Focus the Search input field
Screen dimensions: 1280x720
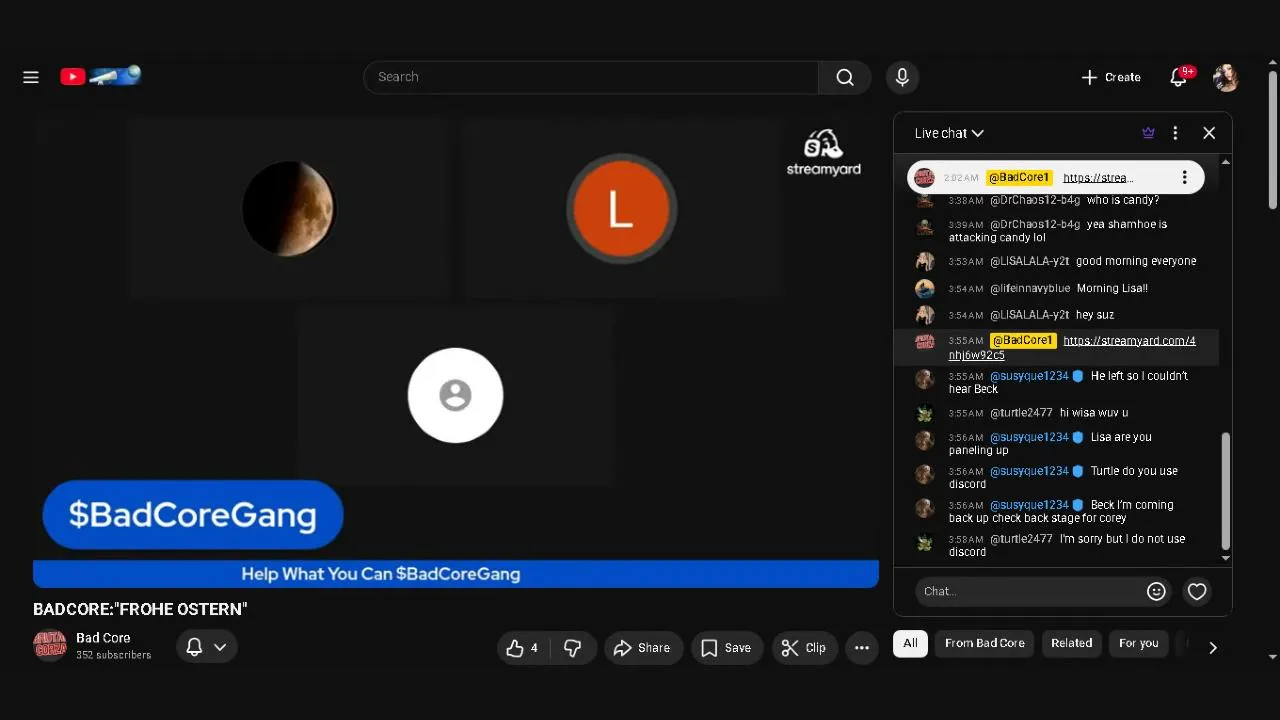tap(592, 77)
